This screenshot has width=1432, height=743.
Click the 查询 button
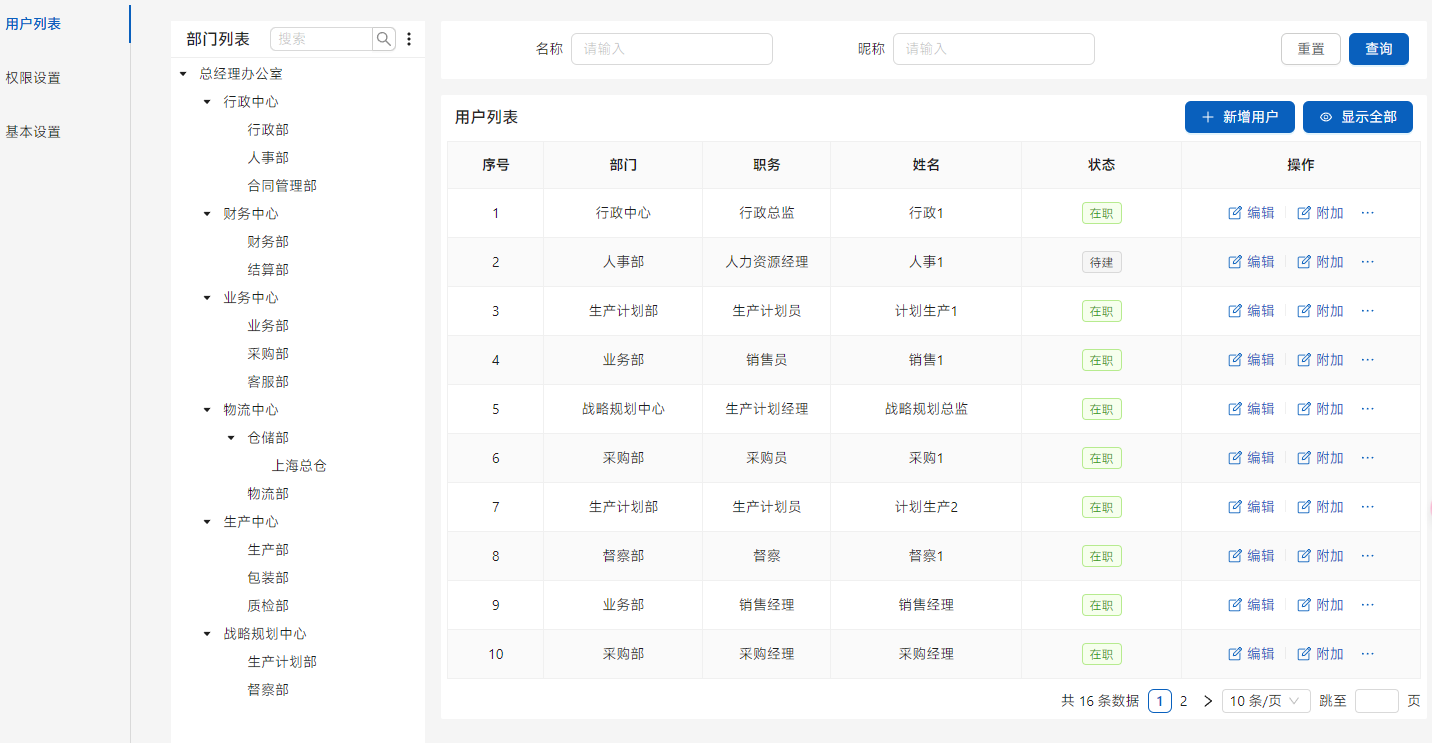(1378, 49)
